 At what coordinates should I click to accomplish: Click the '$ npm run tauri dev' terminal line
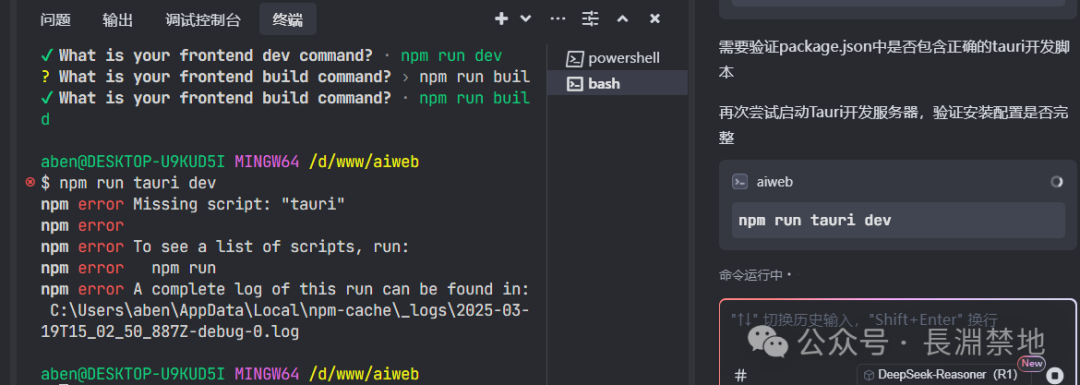[x=129, y=183]
